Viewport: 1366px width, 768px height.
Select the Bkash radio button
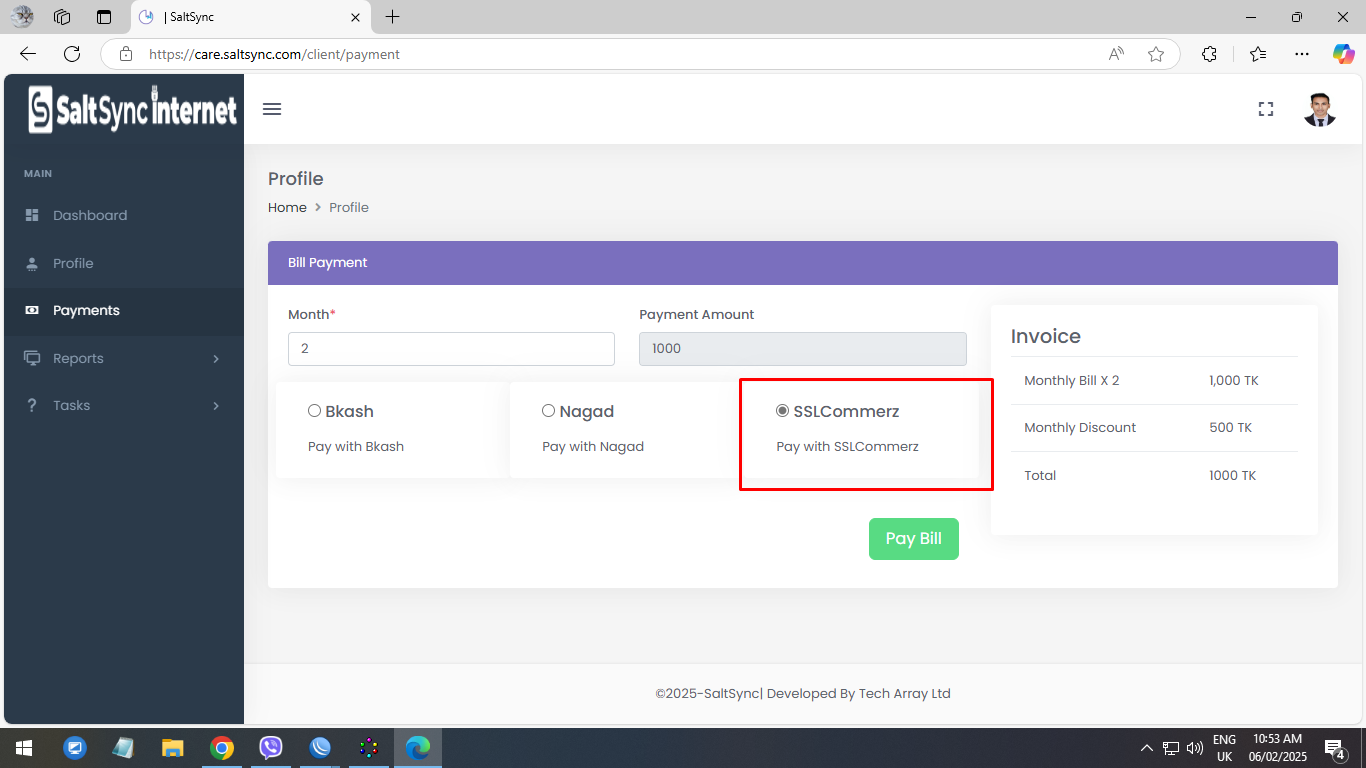pos(314,411)
